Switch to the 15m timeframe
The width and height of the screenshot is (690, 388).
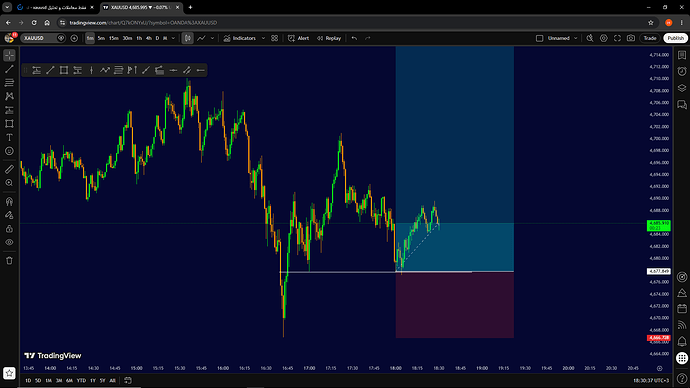114,38
